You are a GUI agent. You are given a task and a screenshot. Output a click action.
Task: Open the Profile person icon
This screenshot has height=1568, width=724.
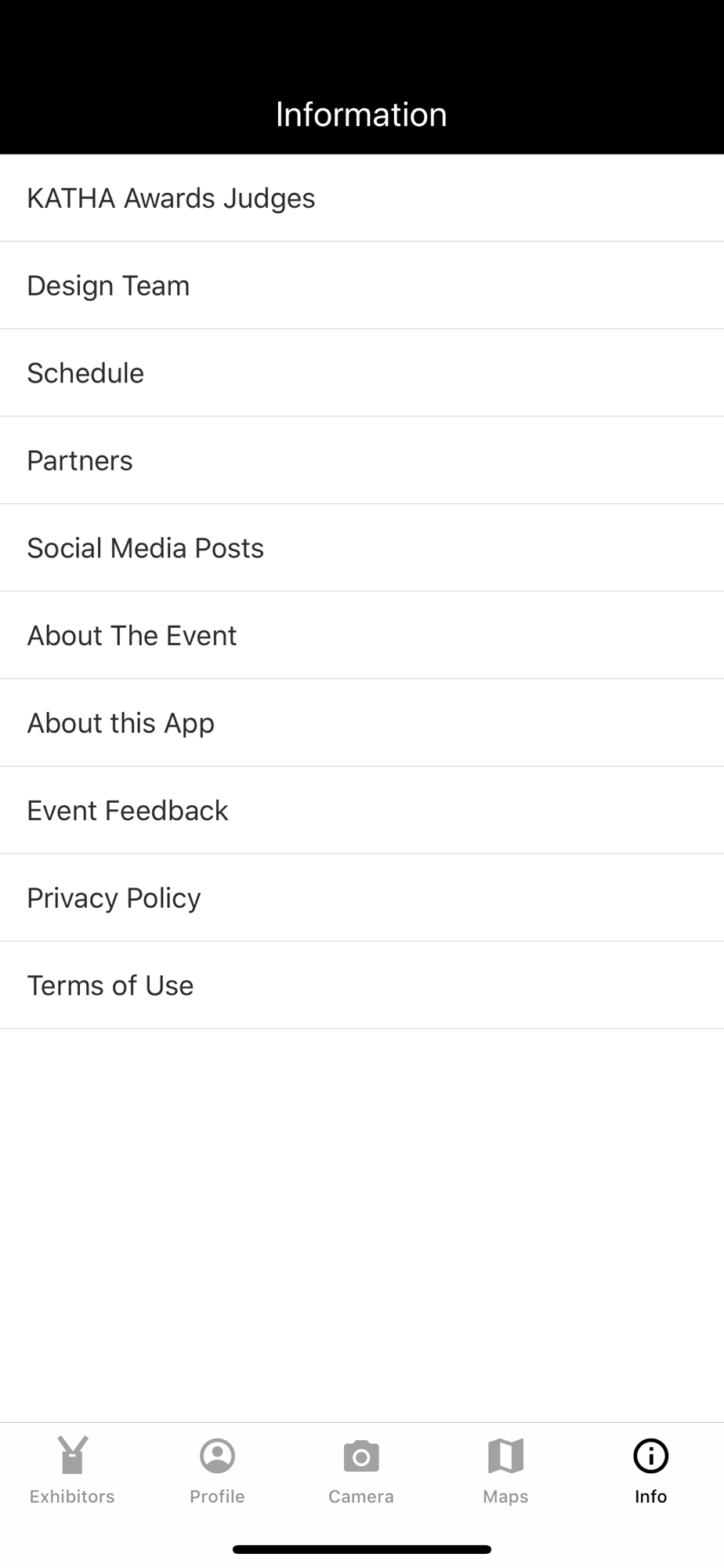[x=217, y=1456]
